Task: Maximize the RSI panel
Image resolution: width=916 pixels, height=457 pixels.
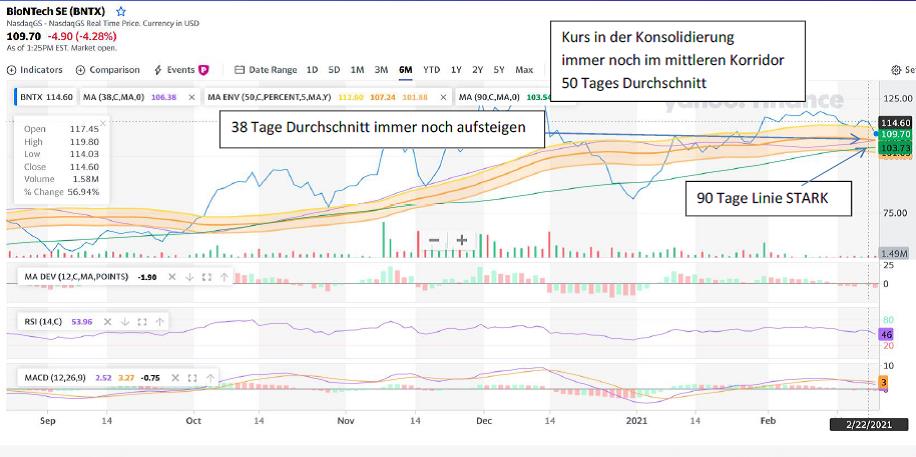Action: pos(142,321)
